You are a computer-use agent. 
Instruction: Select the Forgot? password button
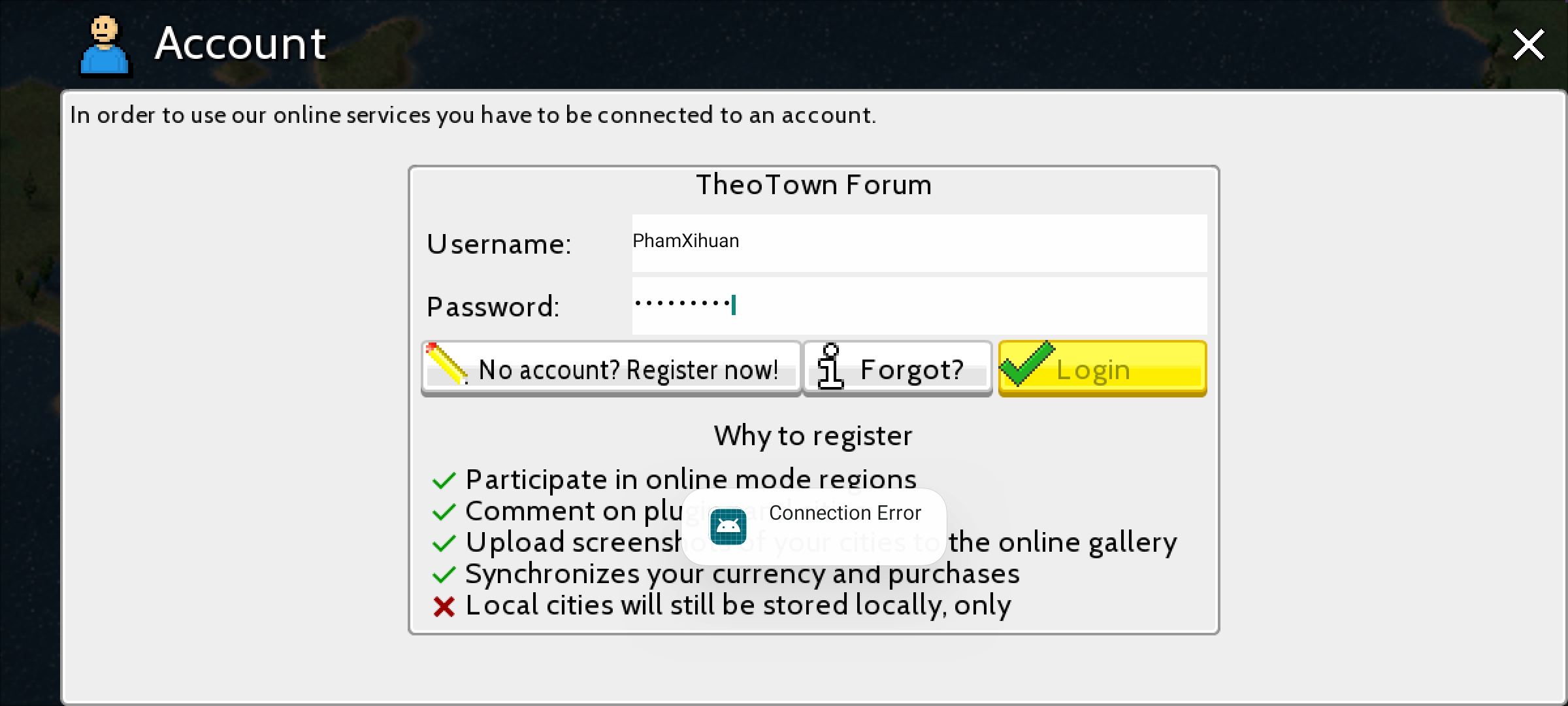coord(898,368)
